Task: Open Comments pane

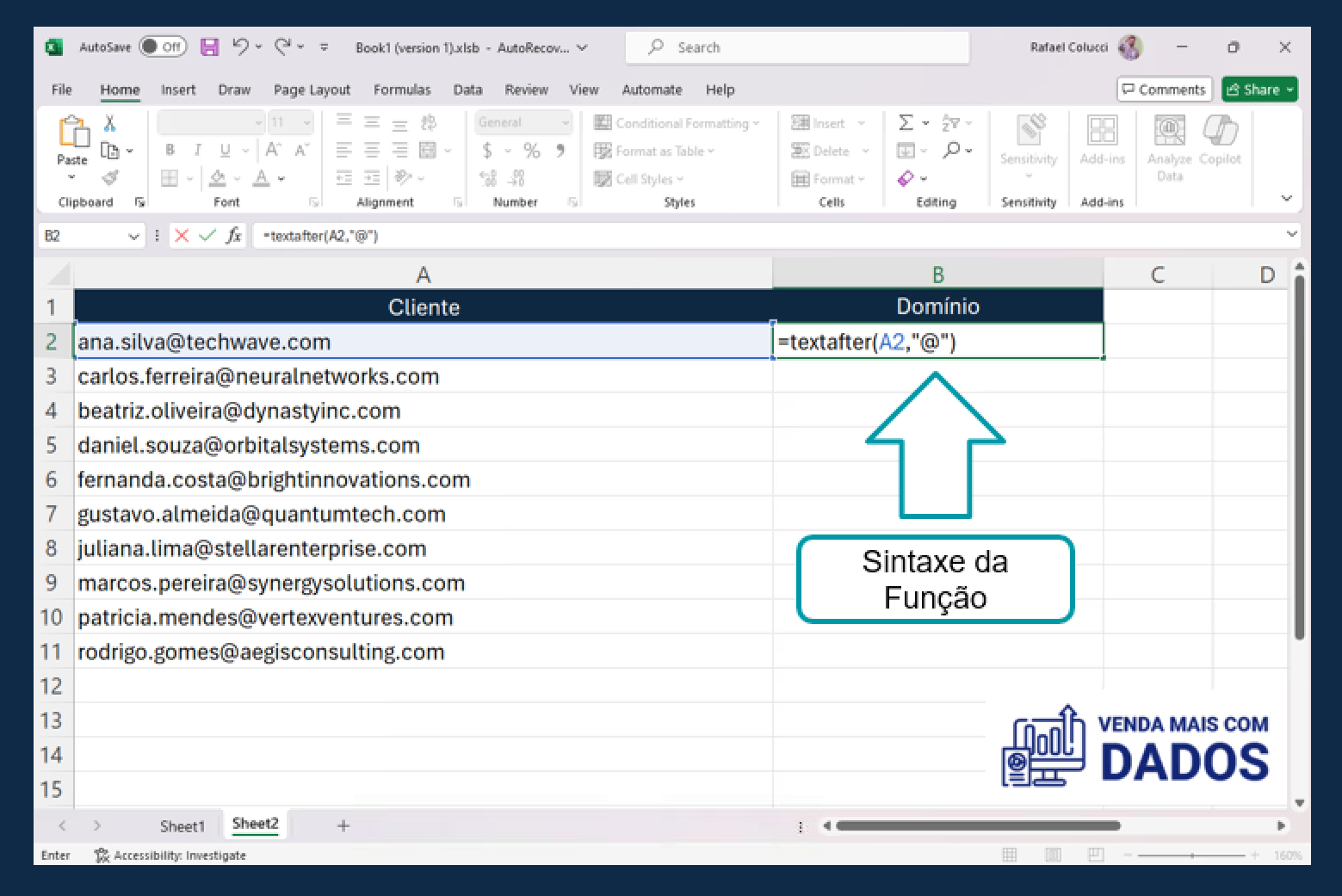Action: [x=1164, y=89]
